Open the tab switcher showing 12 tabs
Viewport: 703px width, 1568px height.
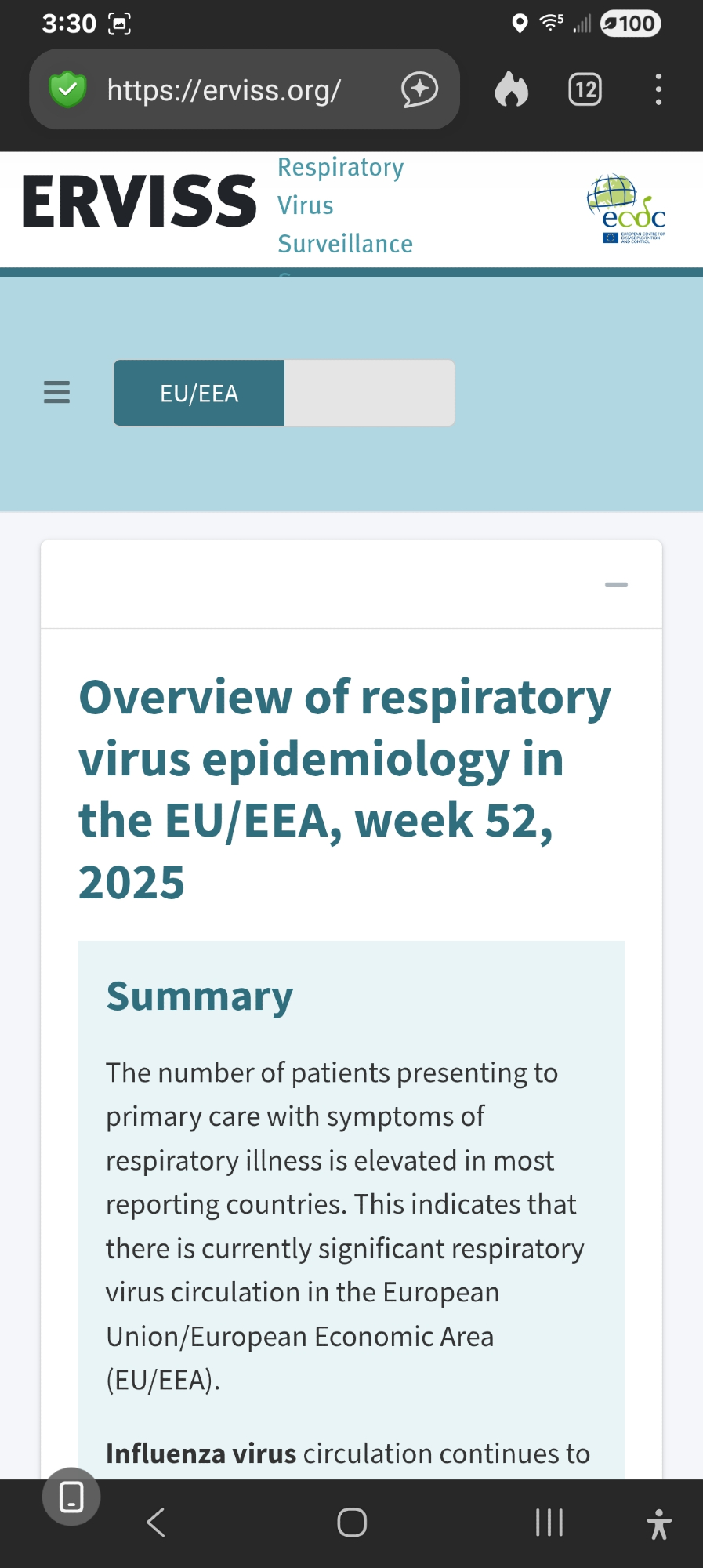[x=585, y=89]
